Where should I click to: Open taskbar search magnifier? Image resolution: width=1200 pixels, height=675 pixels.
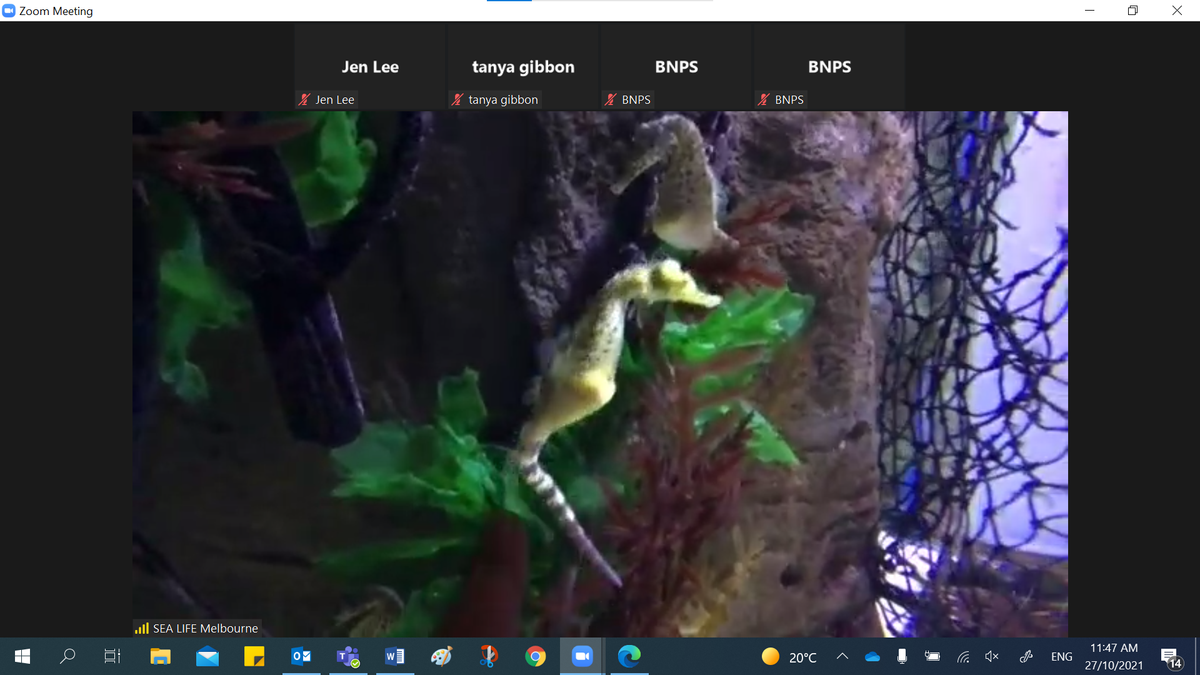coord(68,656)
